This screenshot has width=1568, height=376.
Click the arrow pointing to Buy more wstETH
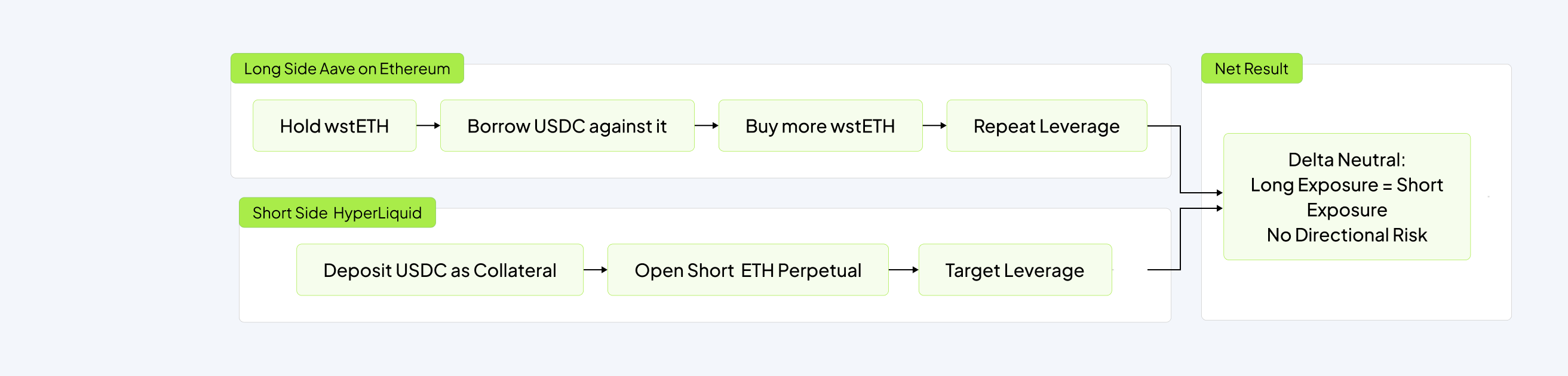click(706, 126)
